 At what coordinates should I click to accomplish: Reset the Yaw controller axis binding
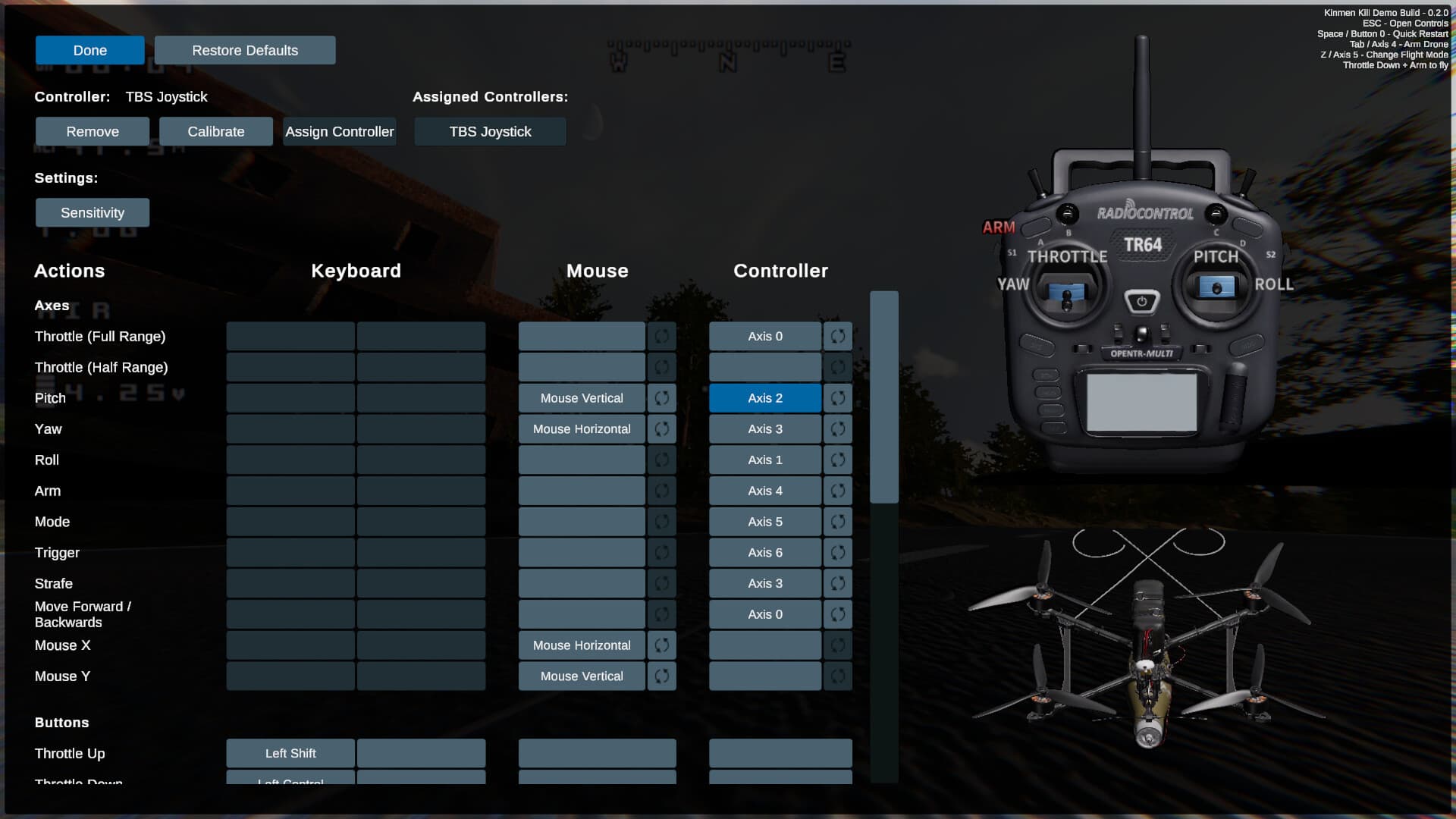coord(838,428)
